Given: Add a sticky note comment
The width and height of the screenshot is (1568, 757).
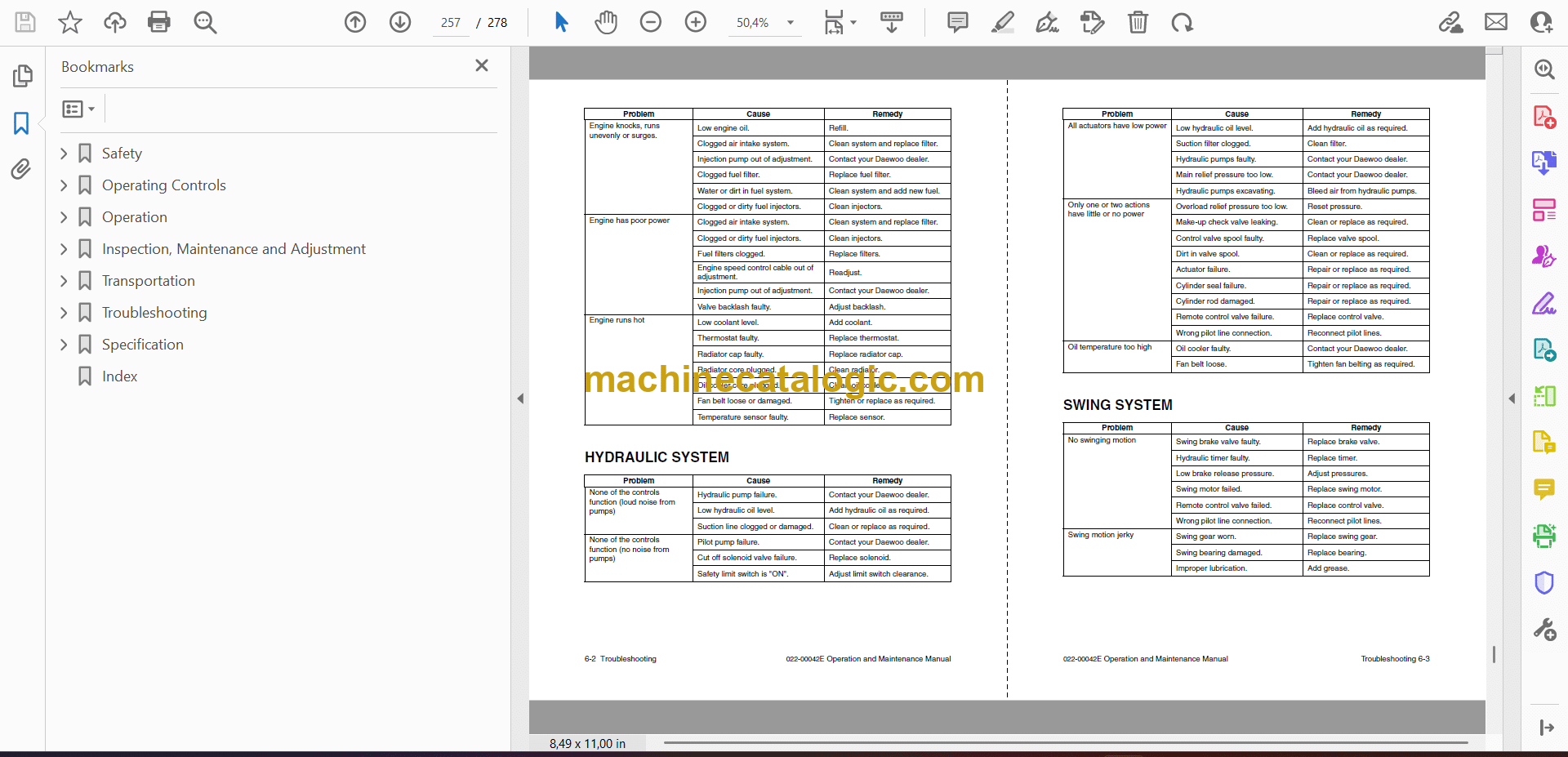Looking at the screenshot, I should [x=958, y=22].
